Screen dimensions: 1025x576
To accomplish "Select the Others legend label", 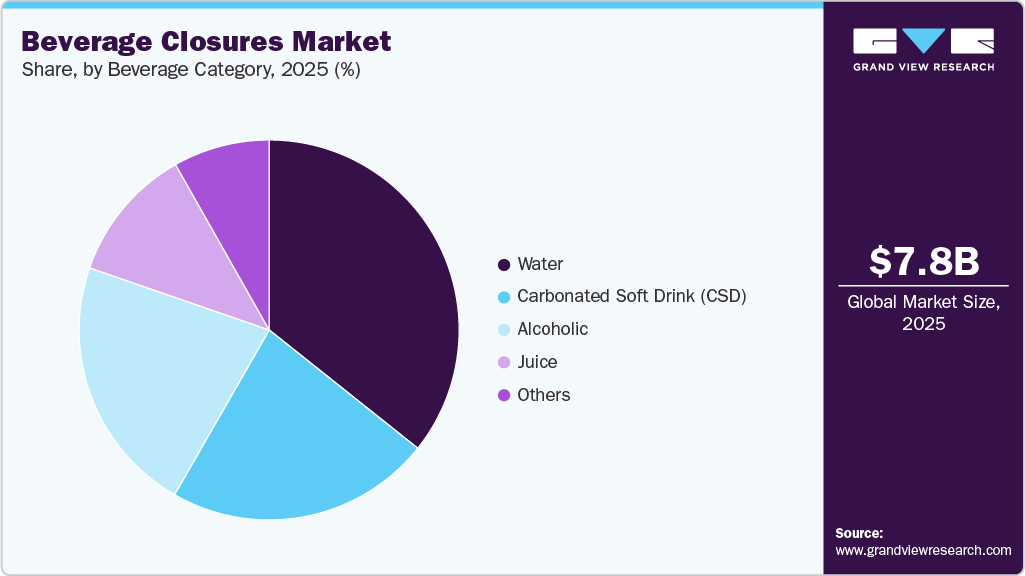I will (x=544, y=395).
